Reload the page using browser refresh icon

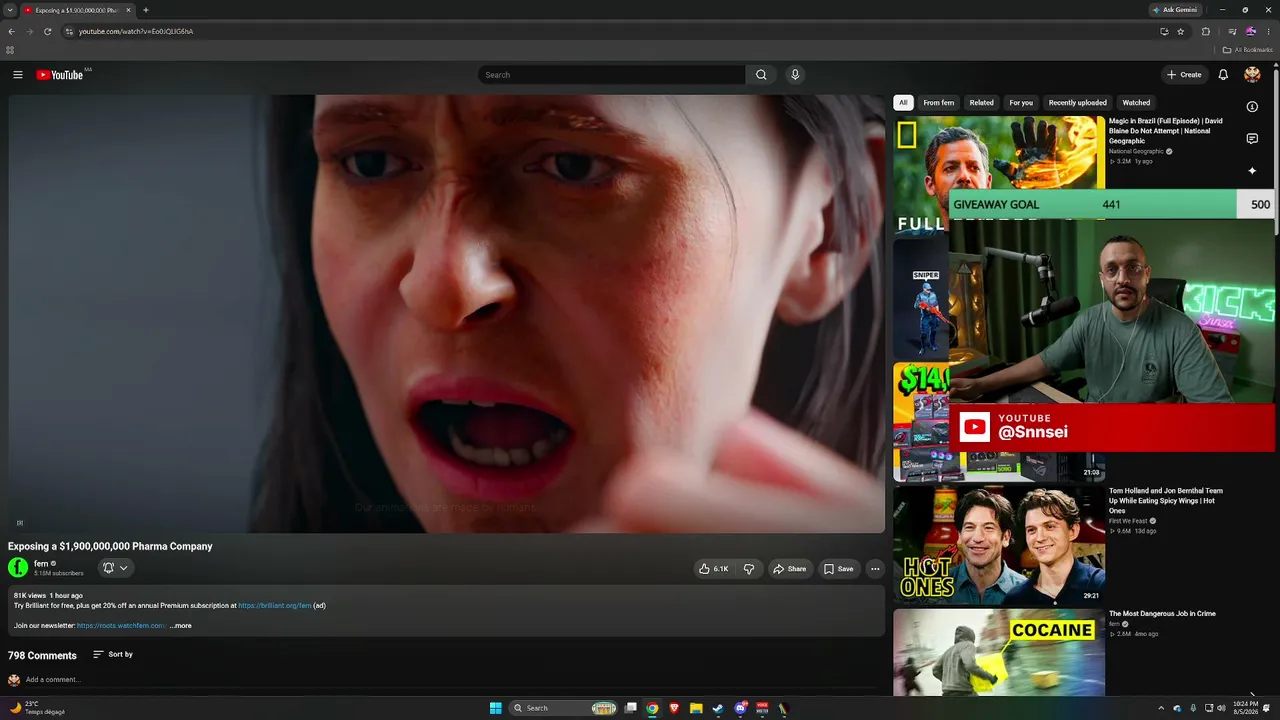[x=47, y=31]
